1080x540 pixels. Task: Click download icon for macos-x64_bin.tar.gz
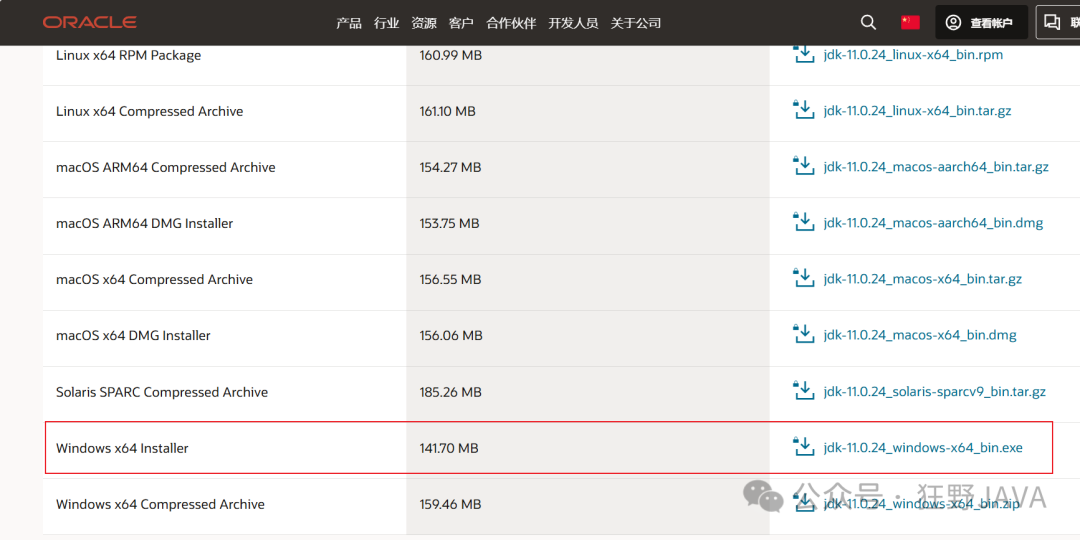(804, 278)
